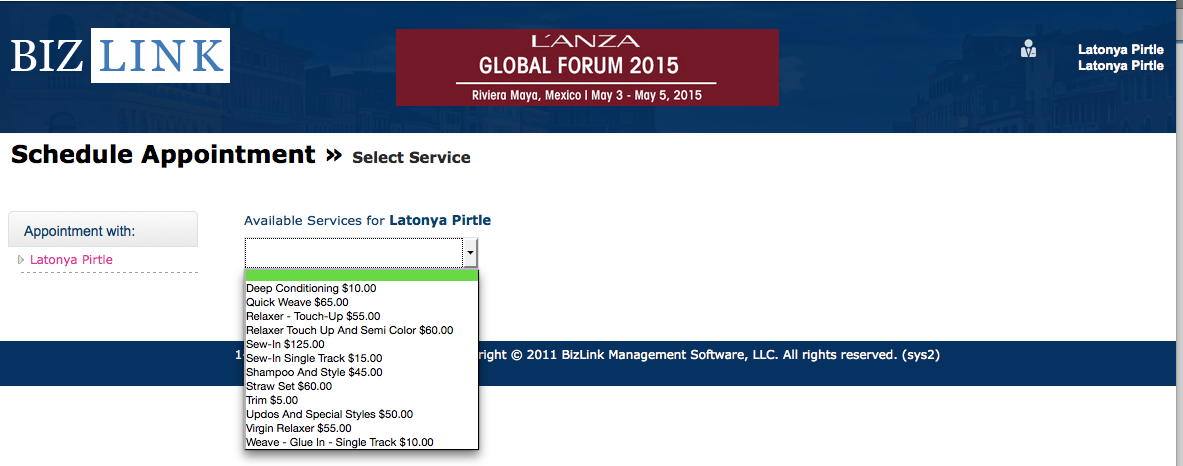This screenshot has width=1183, height=466.
Task: Open the services dropdown arrow
Action: 470,253
